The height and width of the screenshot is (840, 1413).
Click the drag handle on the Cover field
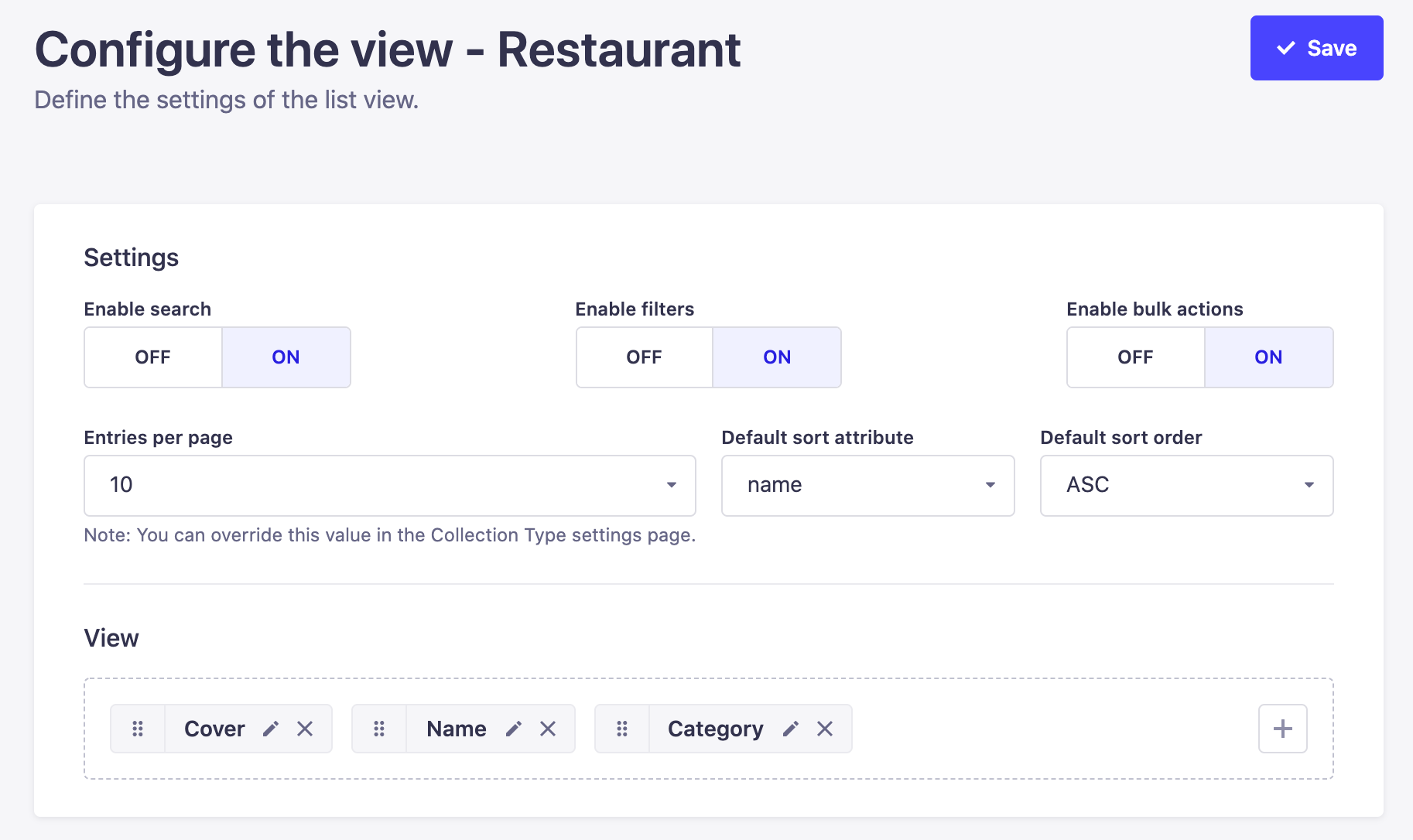point(138,728)
